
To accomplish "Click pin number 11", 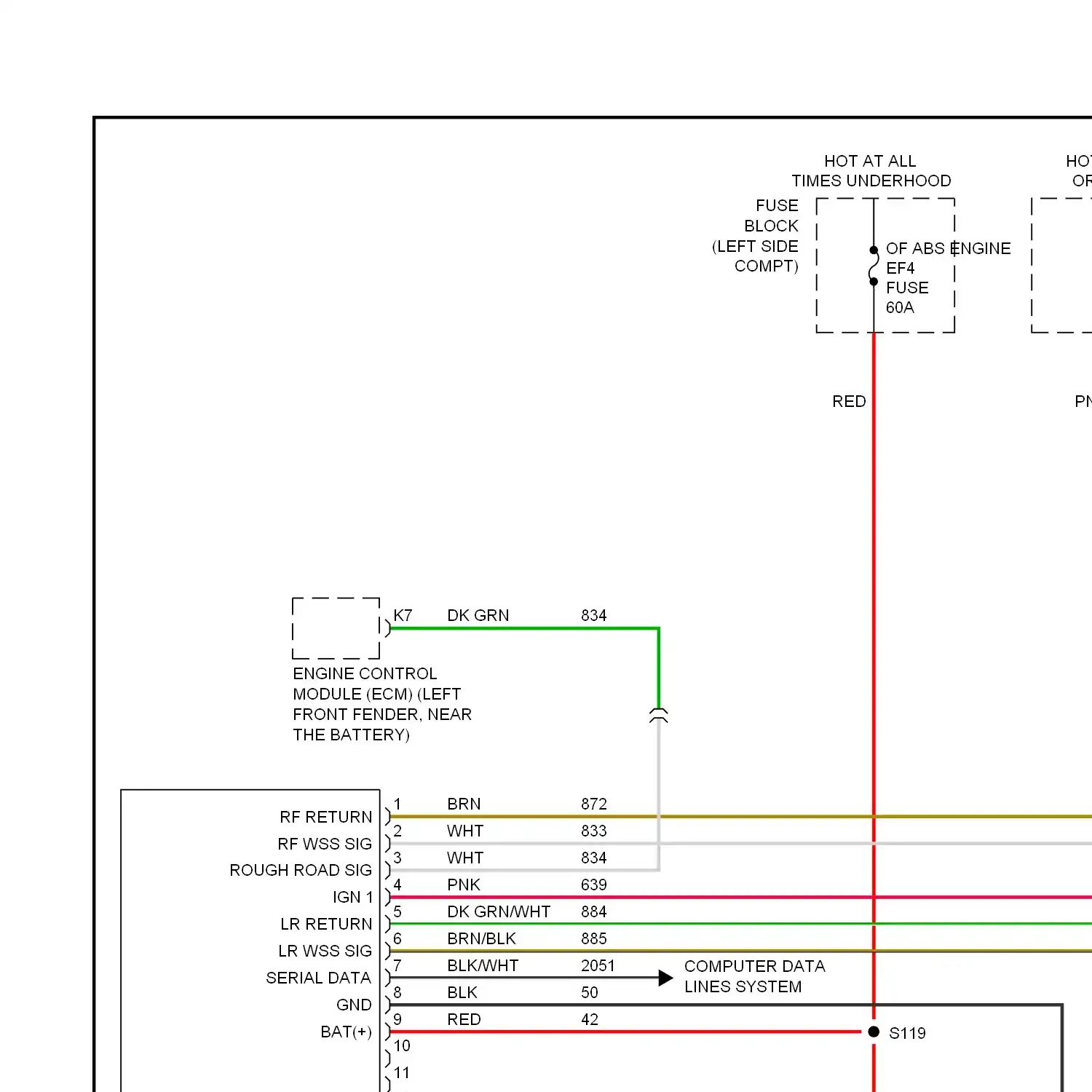I will click(402, 1073).
